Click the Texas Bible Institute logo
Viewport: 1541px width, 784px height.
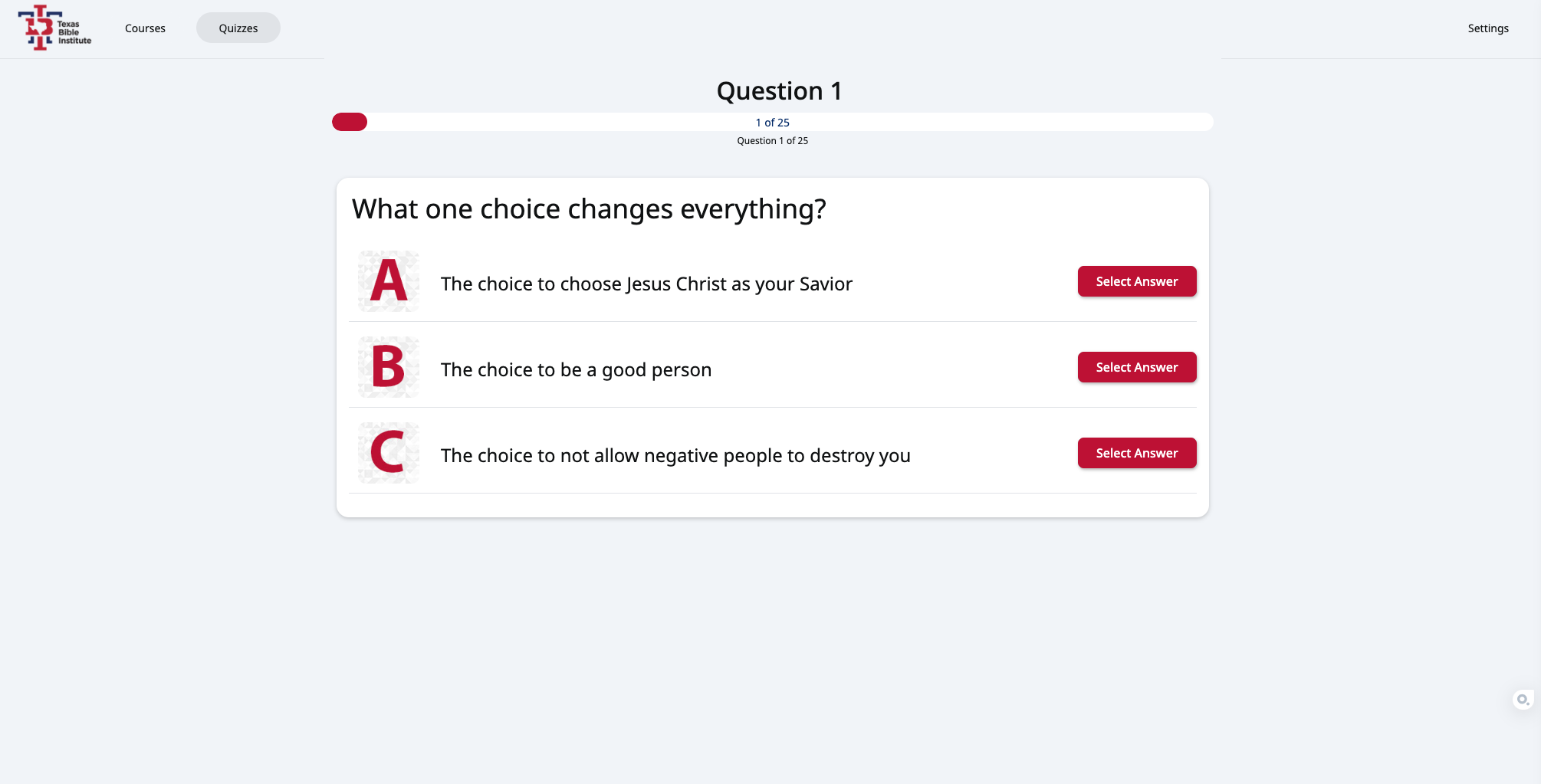[54, 28]
